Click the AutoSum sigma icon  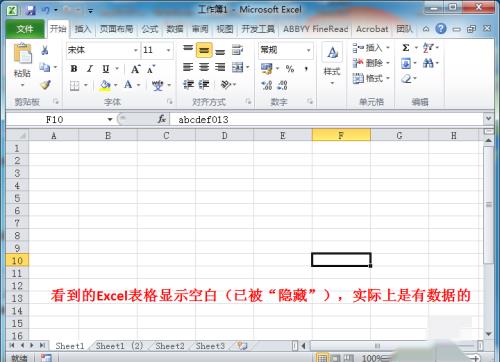406,48
